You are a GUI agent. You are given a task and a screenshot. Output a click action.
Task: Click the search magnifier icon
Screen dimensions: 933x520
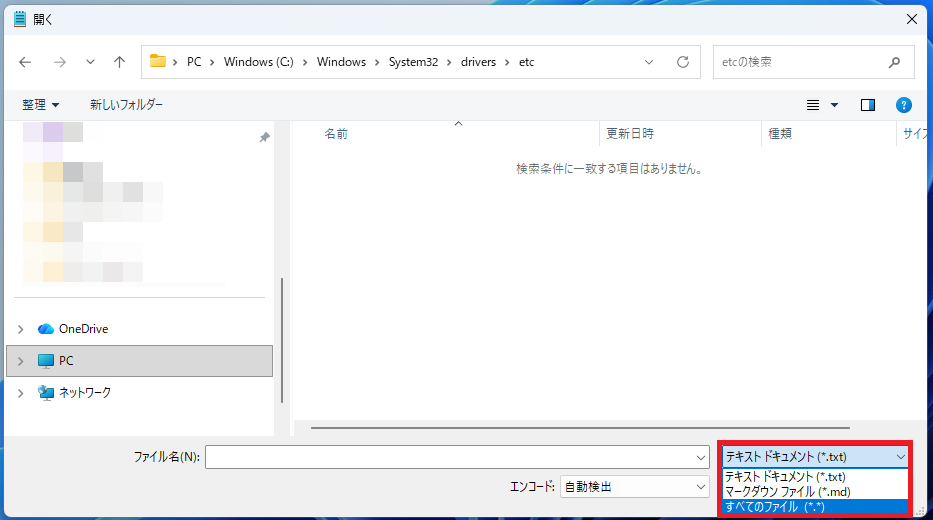click(x=894, y=62)
